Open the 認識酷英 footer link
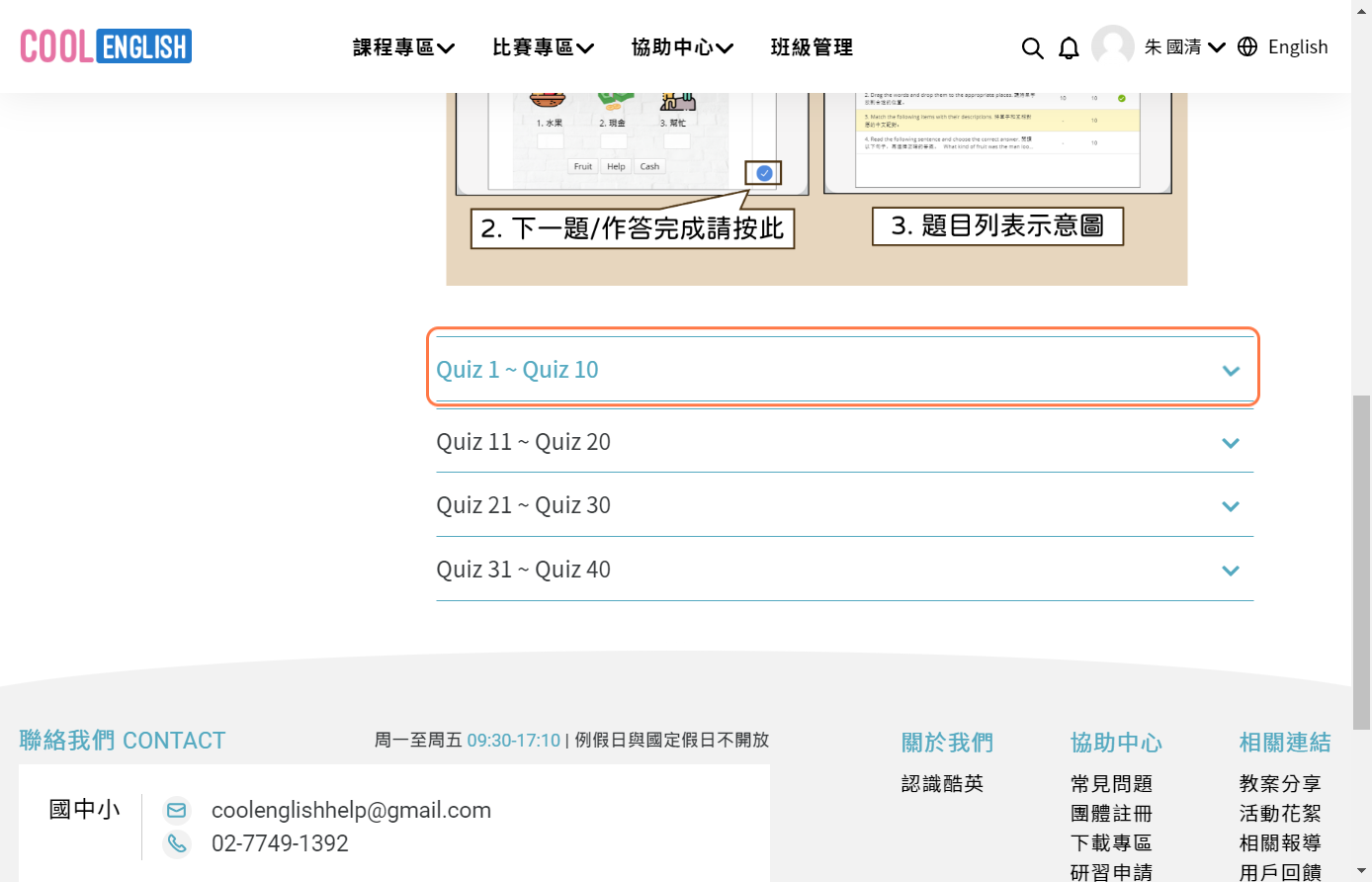The height and width of the screenshot is (882, 1372). point(942,784)
